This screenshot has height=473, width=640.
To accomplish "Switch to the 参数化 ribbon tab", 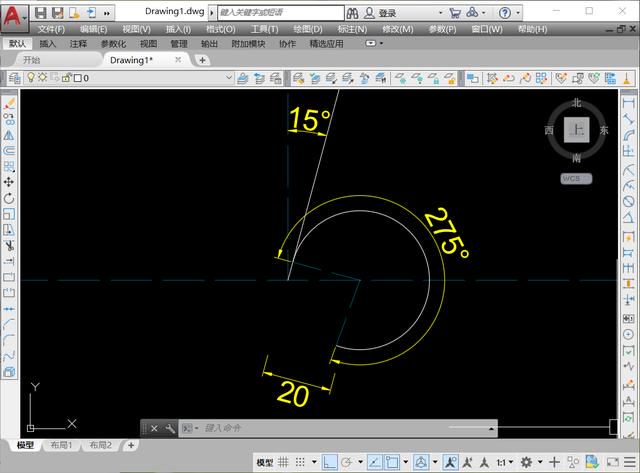I will 113,44.
